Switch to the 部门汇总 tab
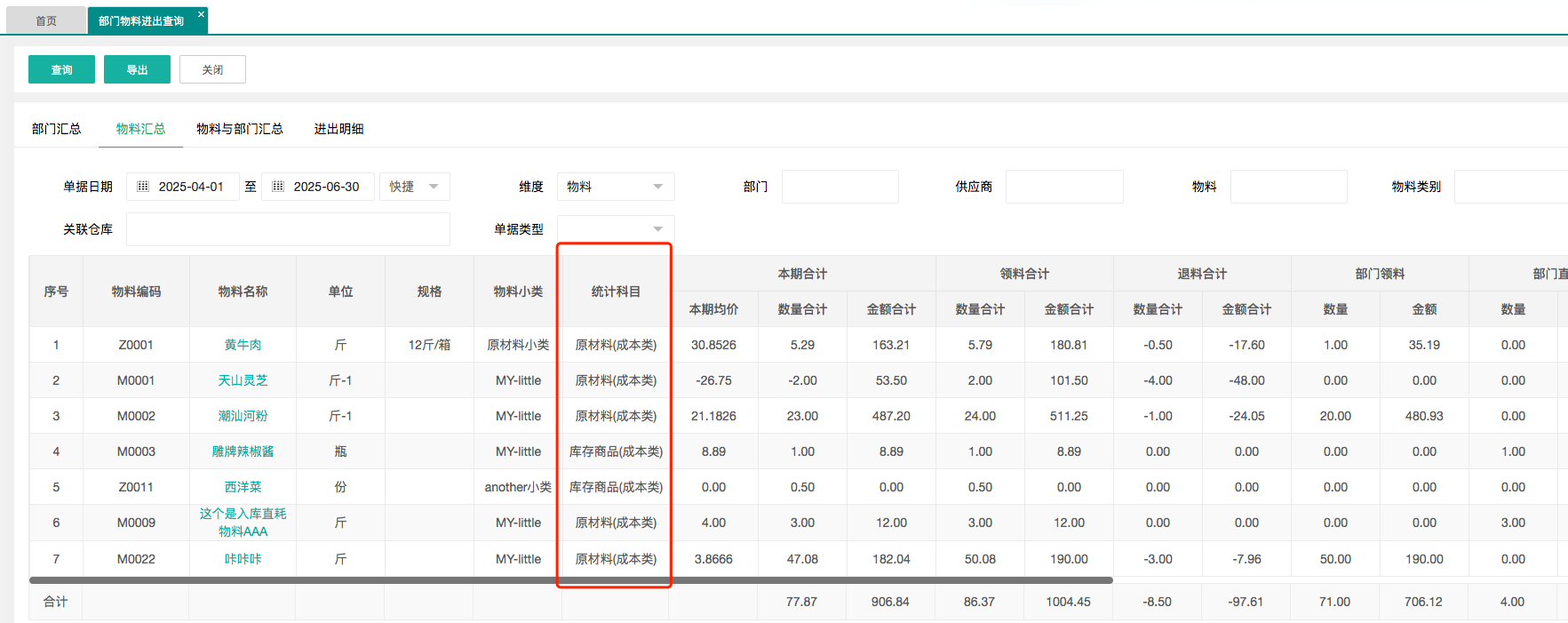The width and height of the screenshot is (1568, 623). (56, 129)
